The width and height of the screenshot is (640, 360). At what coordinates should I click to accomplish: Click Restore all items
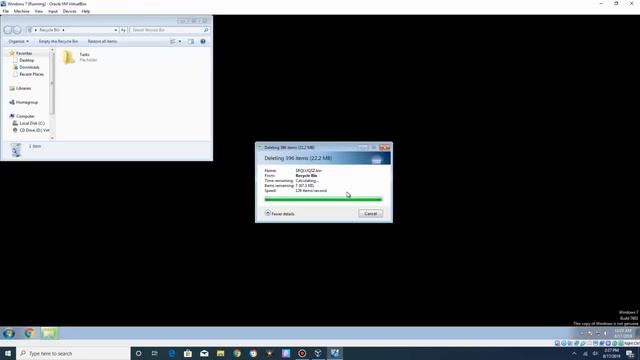[x=102, y=41]
